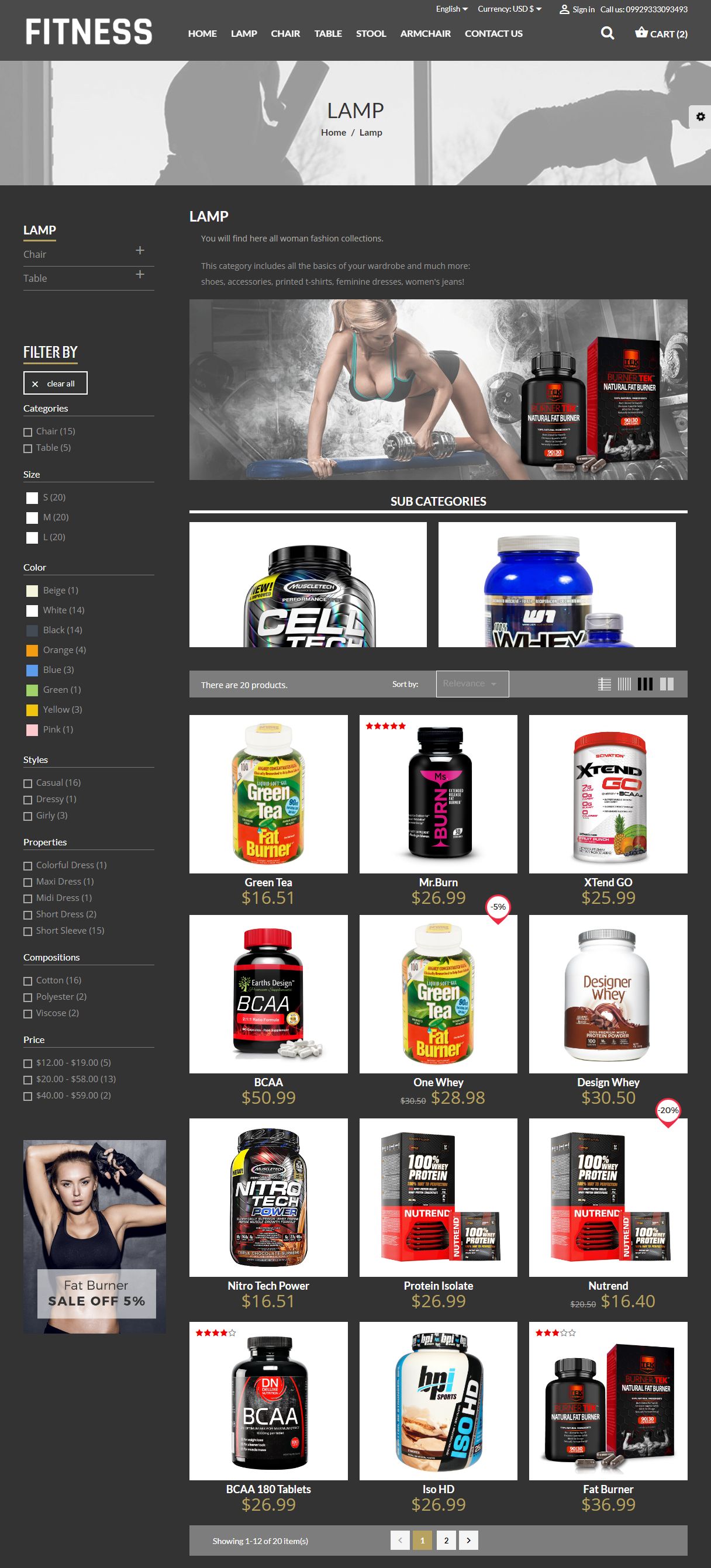The image size is (711, 1568).
Task: Click the Fat Burner sale off banner
Action: click(x=94, y=1237)
